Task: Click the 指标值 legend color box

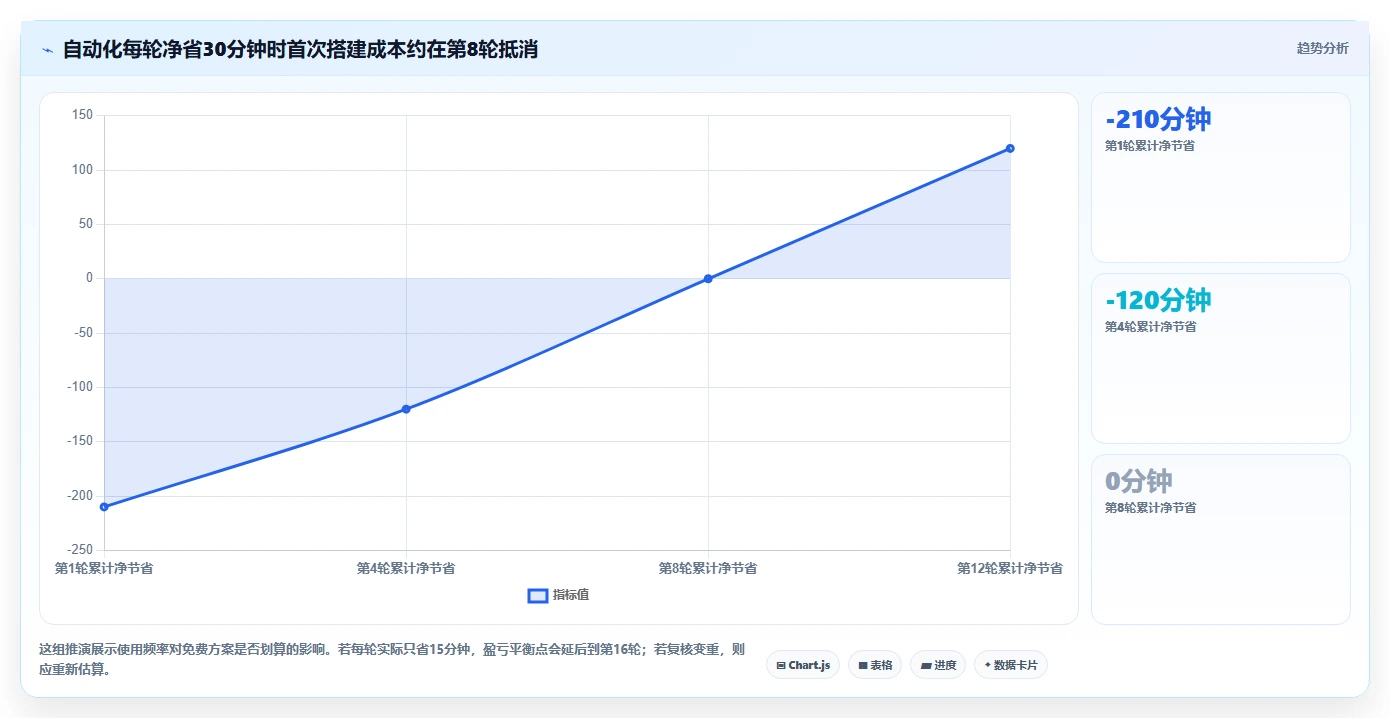Action: pos(538,596)
